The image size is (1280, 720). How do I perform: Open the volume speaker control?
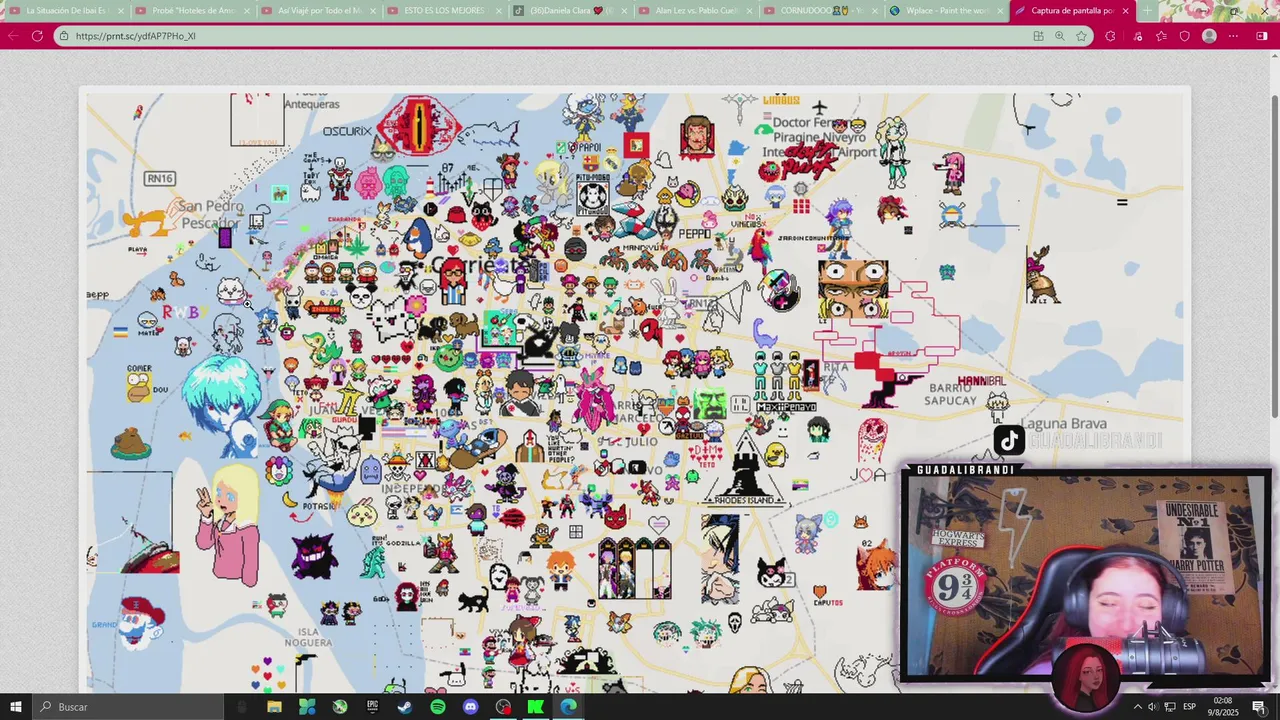click(x=1152, y=707)
